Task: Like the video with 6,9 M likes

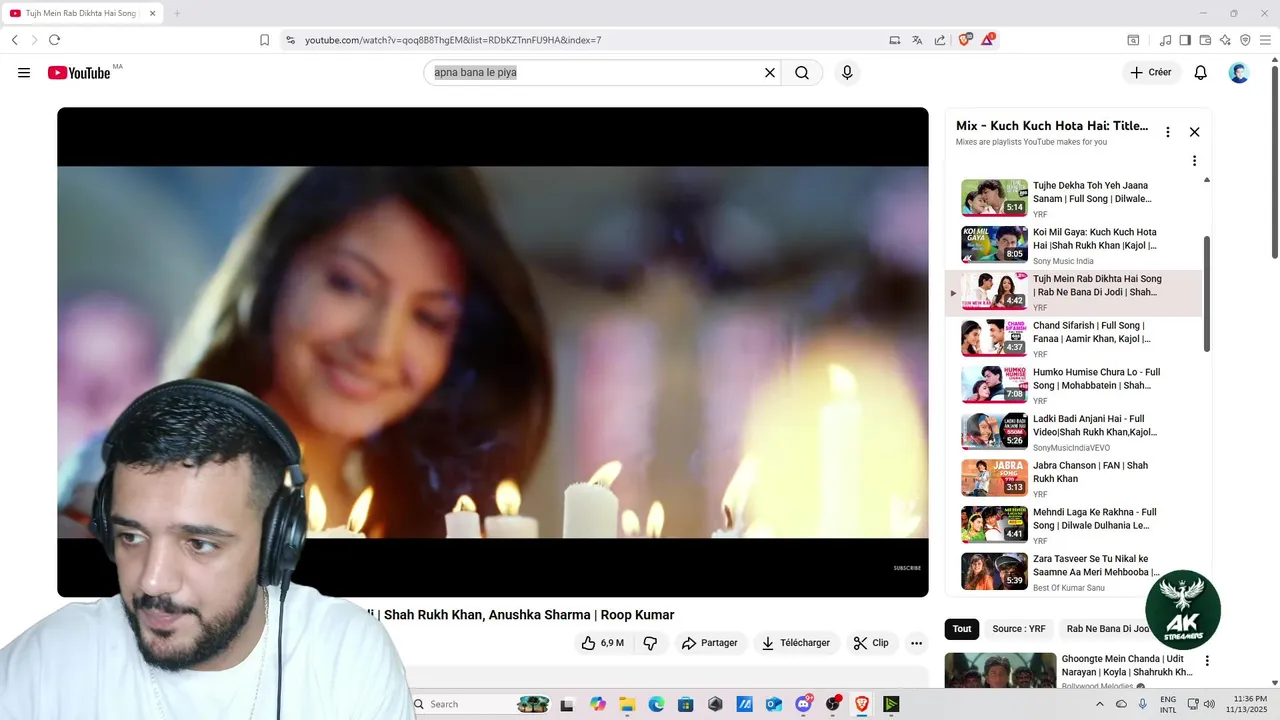Action: (x=603, y=643)
